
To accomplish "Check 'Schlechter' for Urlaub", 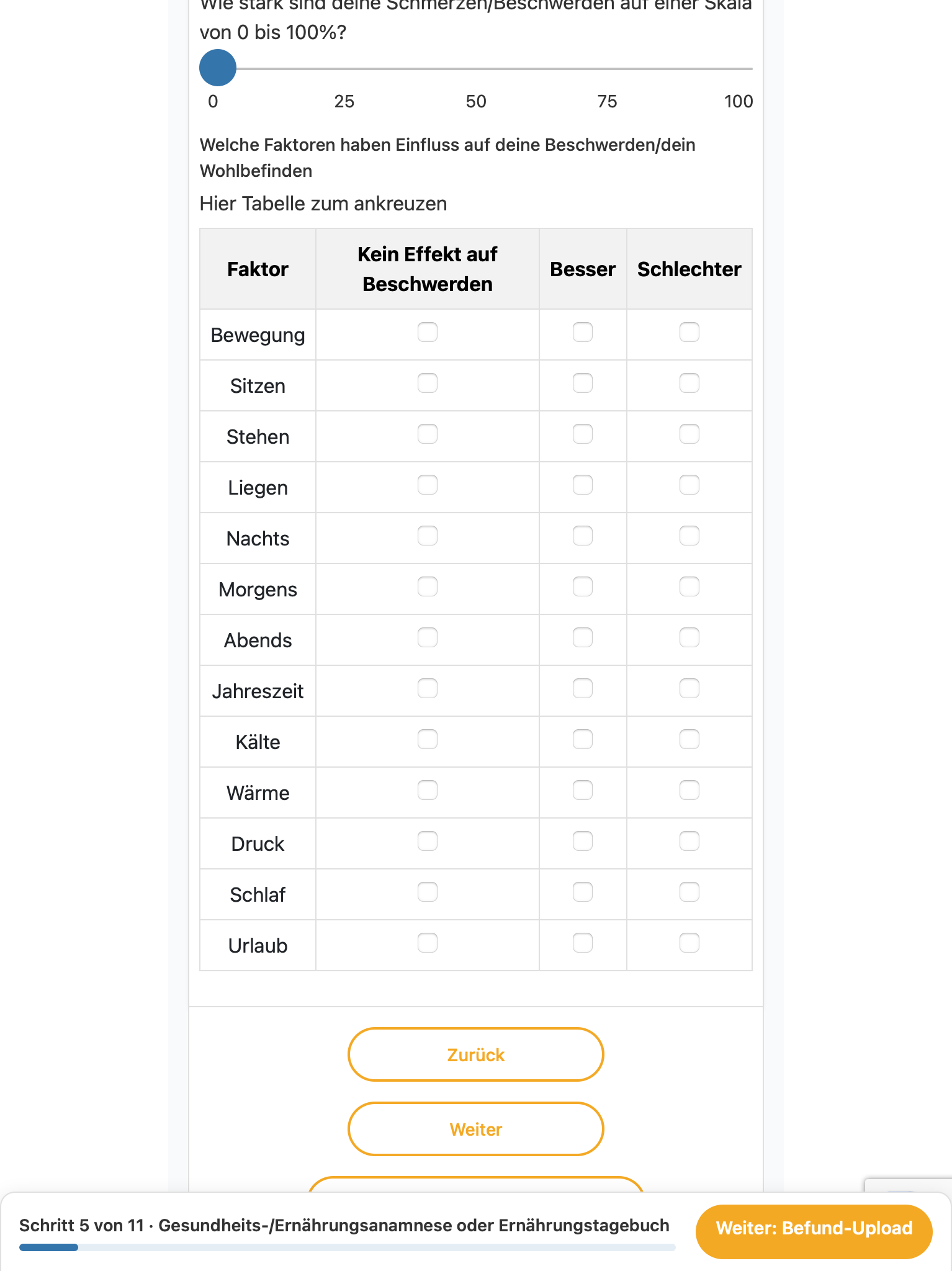I will pyautogui.click(x=689, y=943).
